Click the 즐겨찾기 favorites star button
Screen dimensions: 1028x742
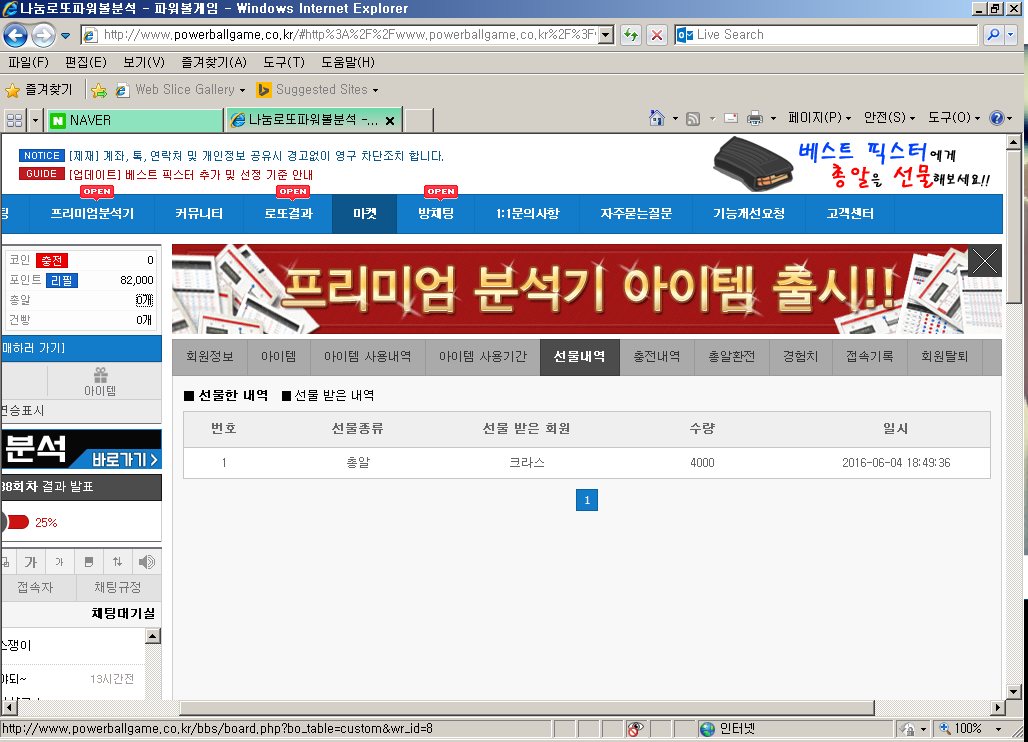point(39,90)
